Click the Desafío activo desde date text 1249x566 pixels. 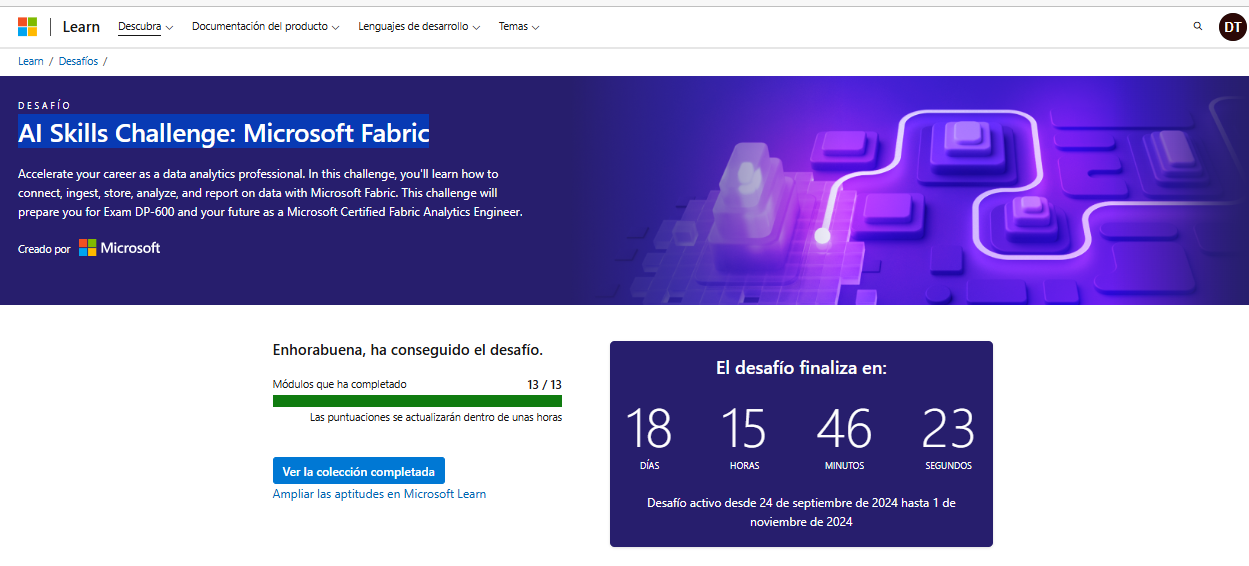tap(801, 512)
